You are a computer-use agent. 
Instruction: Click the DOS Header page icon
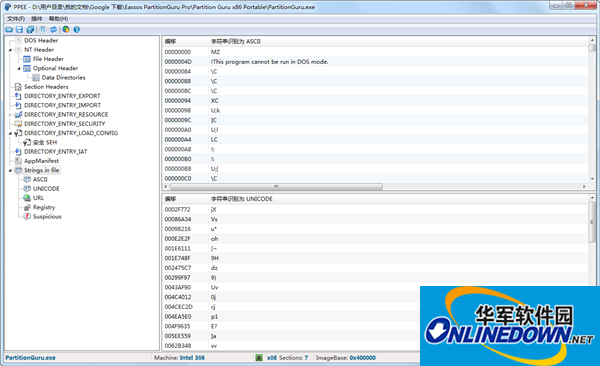point(18,40)
